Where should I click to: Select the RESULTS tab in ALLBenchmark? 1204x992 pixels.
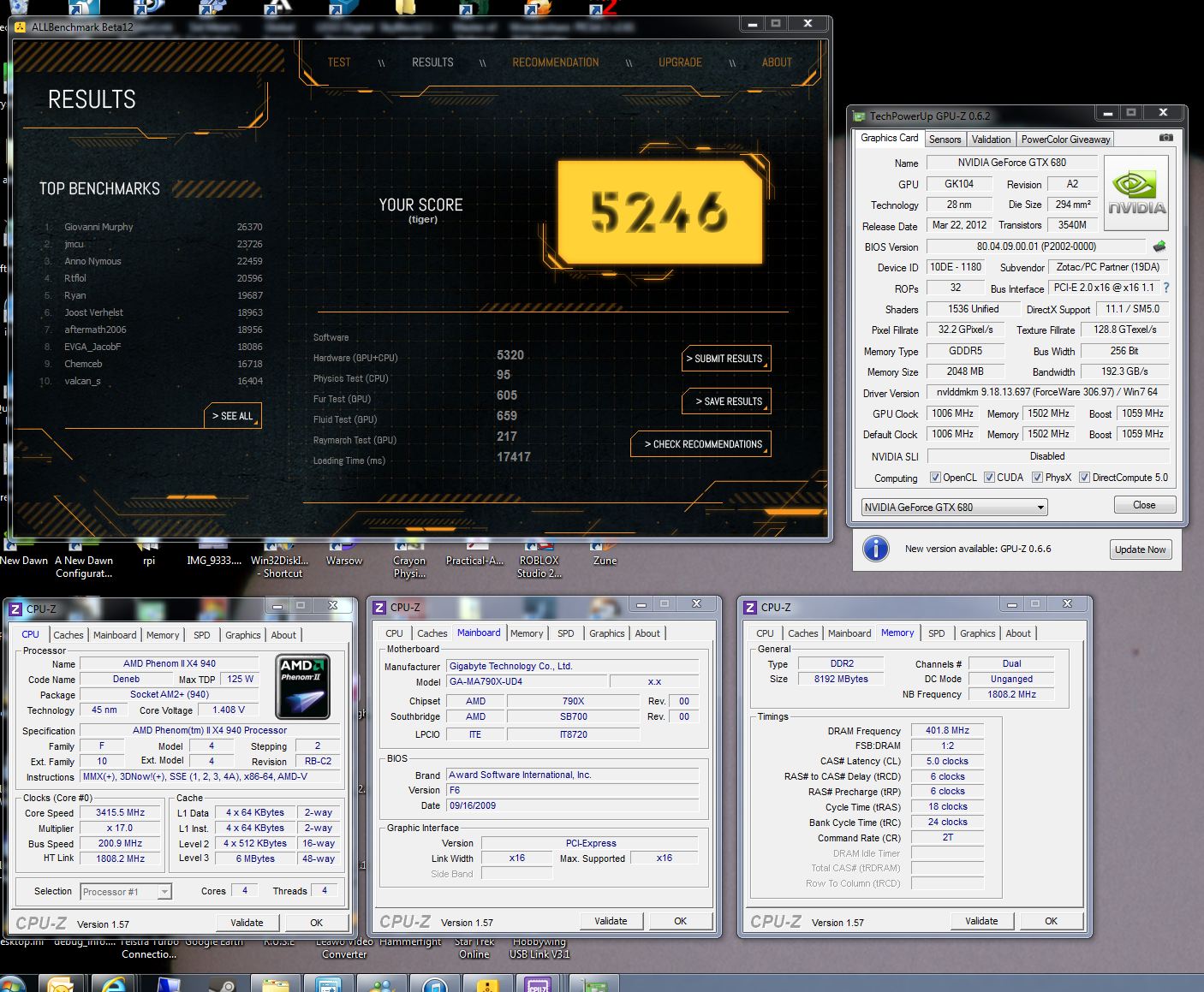pos(432,62)
